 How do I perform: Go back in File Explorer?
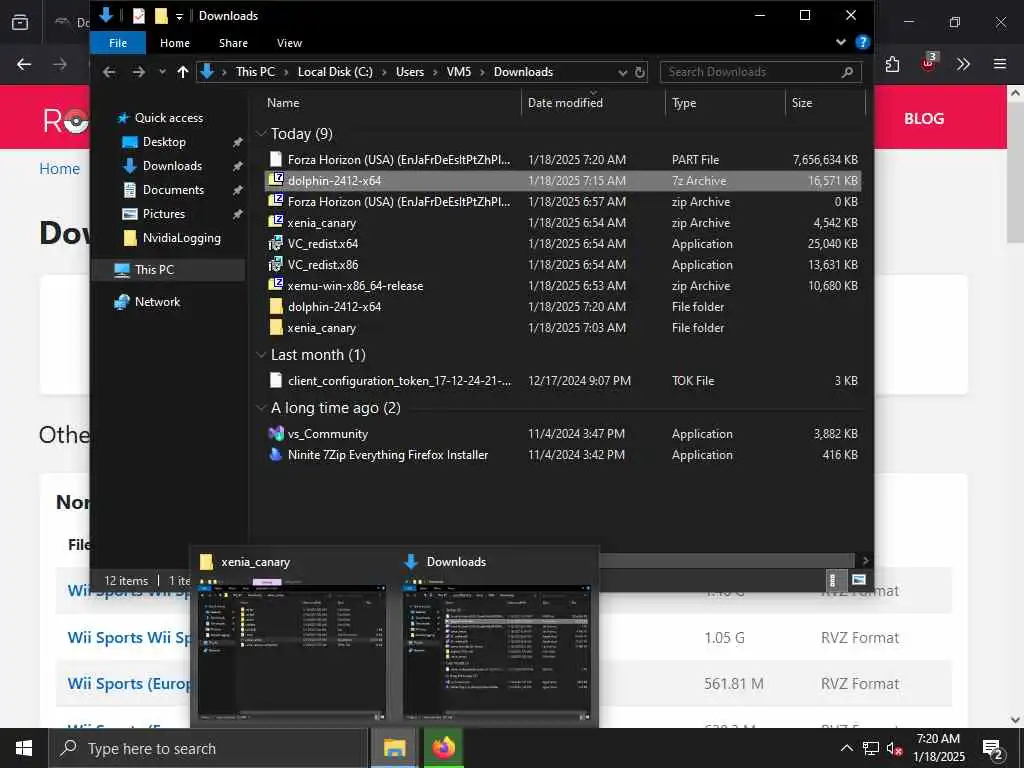pyautogui.click(x=109, y=72)
